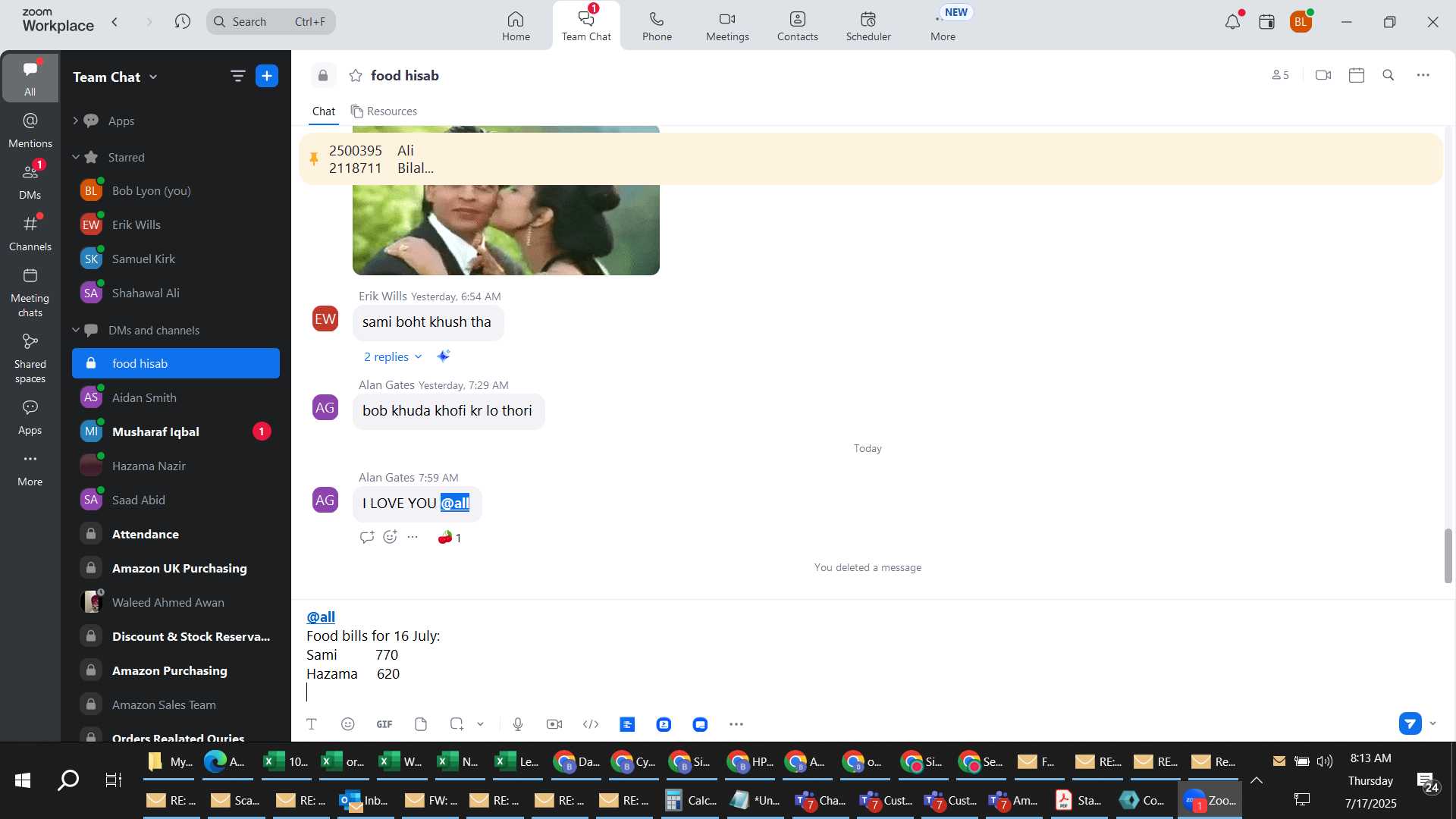Collapse the DMs and channels section
Image resolution: width=1456 pixels, height=819 pixels.
pos(75,330)
